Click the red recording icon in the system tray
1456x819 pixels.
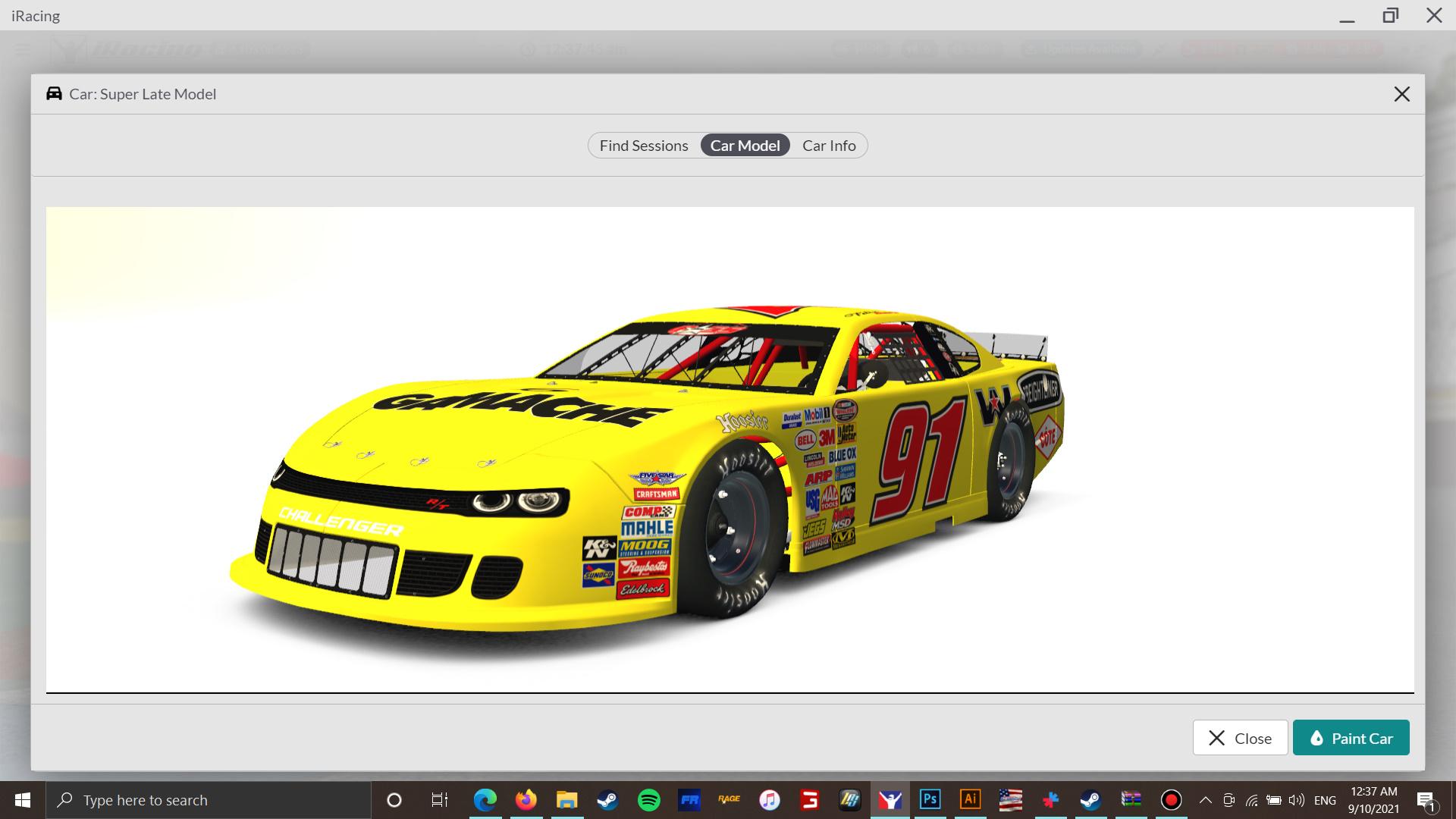[1172, 799]
